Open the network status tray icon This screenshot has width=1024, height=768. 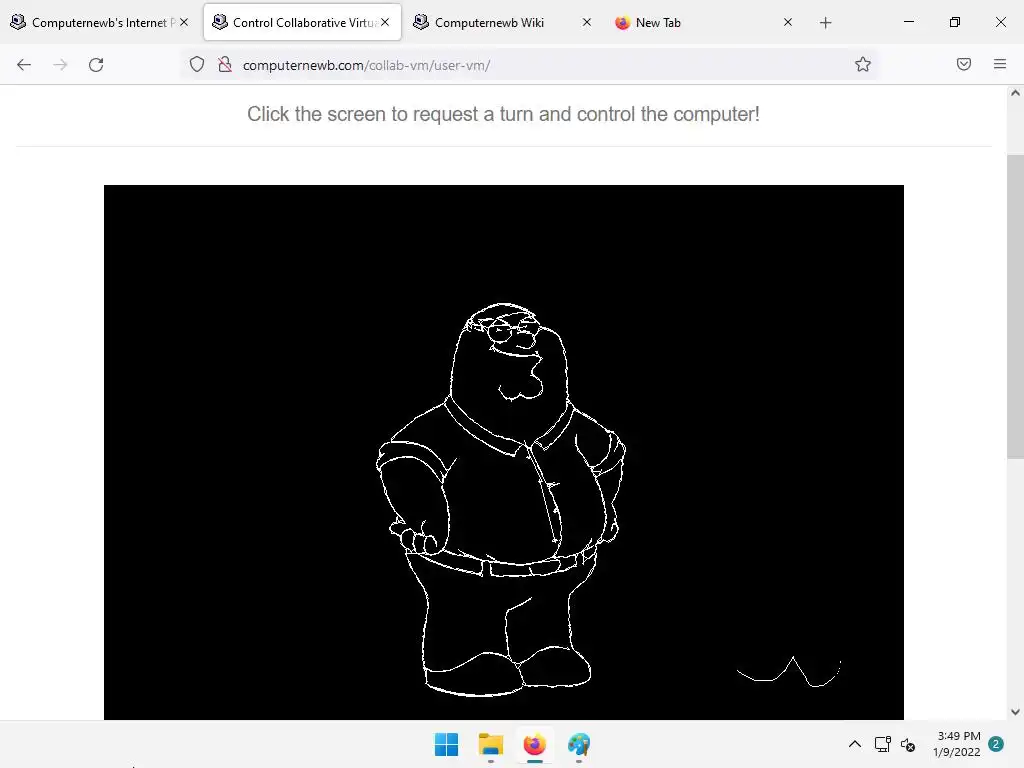[x=882, y=744]
